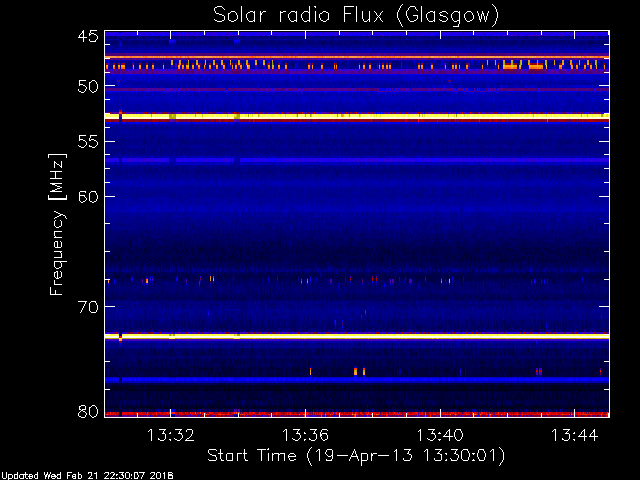Click the 'Updated Wed Feb 21 22:30:07 2018' timestamp
Viewport: 640px width, 480px height.
[87, 476]
